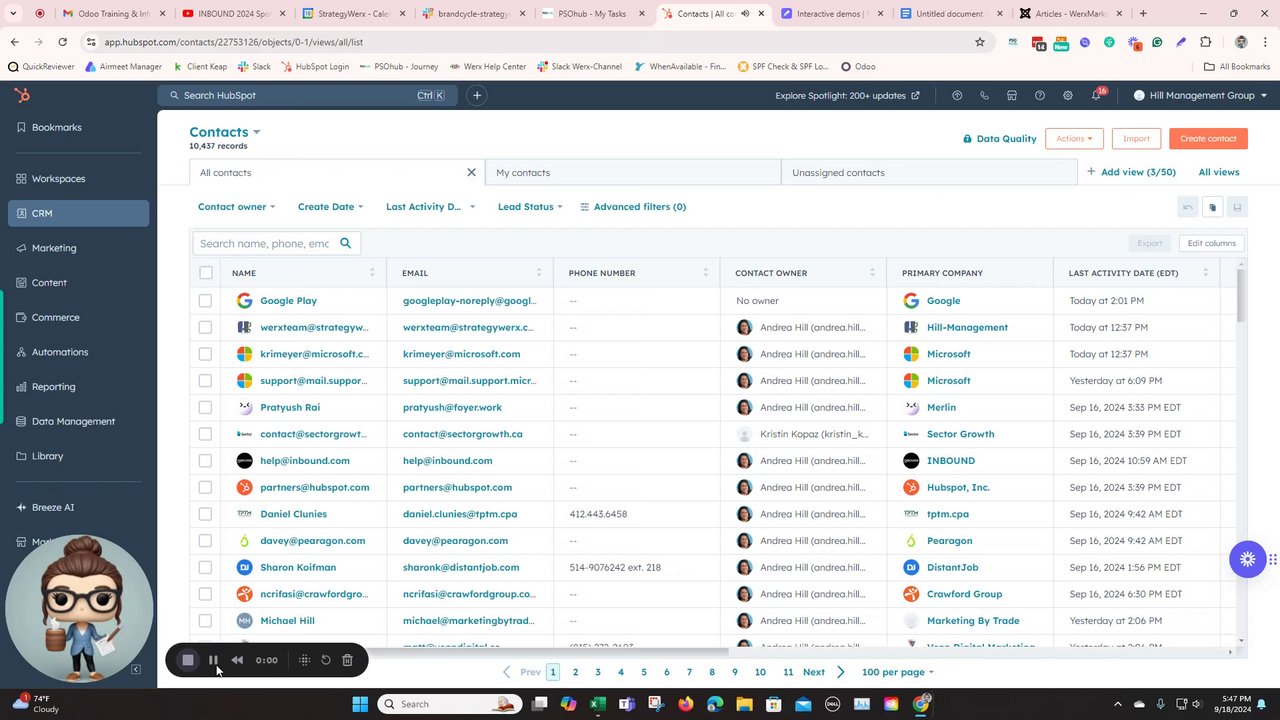Viewport: 1280px width, 720px height.
Task: Click the Search HubSpot field
Action: pos(307,95)
